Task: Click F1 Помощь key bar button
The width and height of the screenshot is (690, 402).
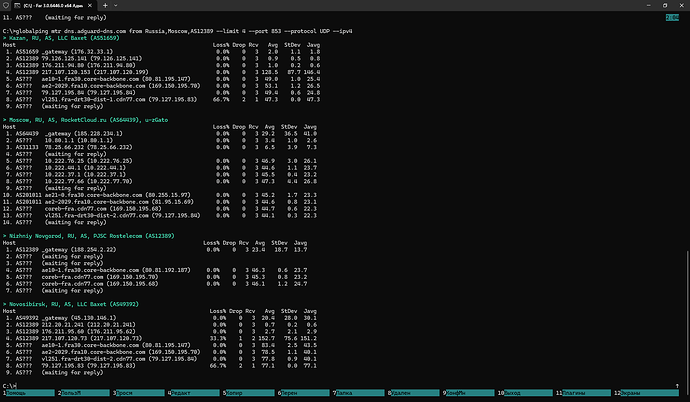Action: pos(29,393)
